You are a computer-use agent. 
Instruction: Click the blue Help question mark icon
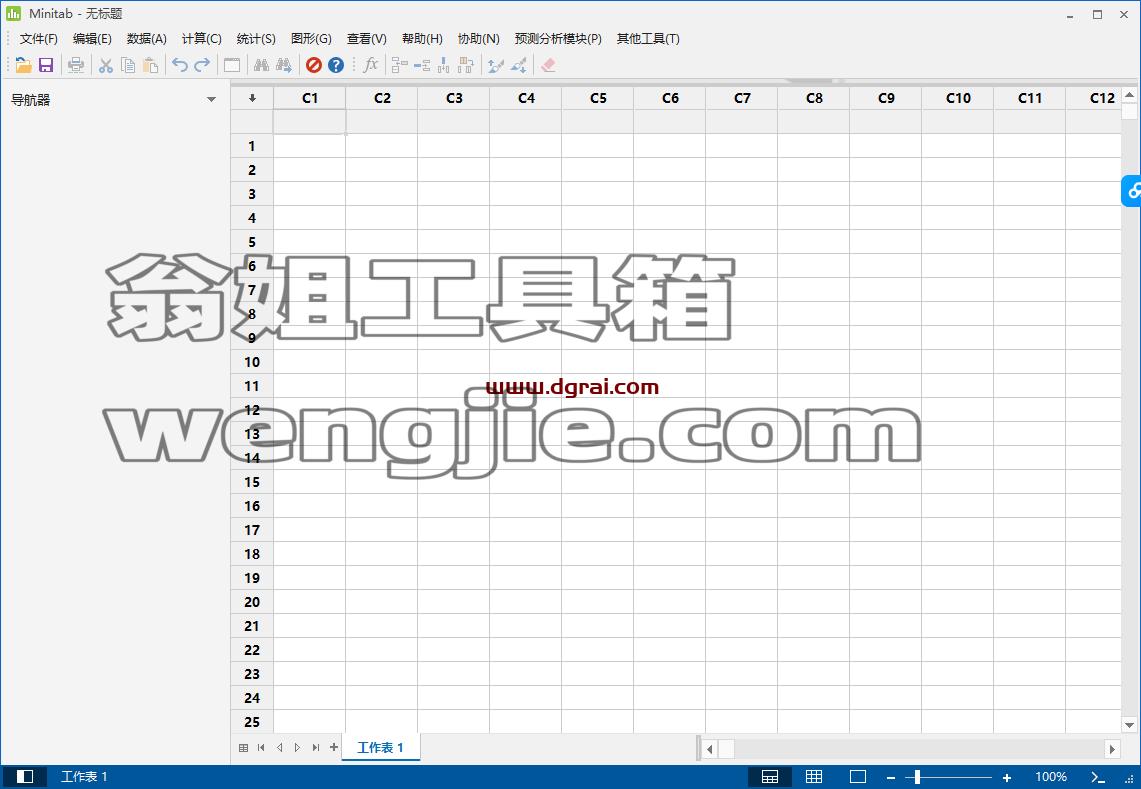(x=335, y=66)
